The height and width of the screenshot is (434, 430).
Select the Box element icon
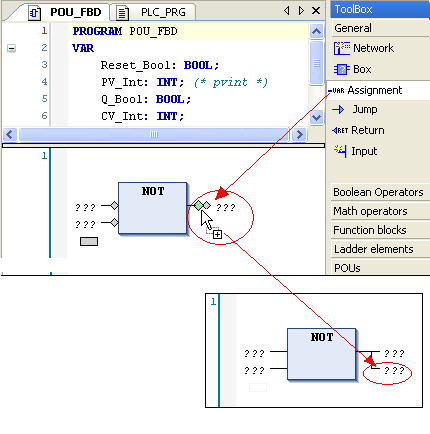click(x=342, y=69)
